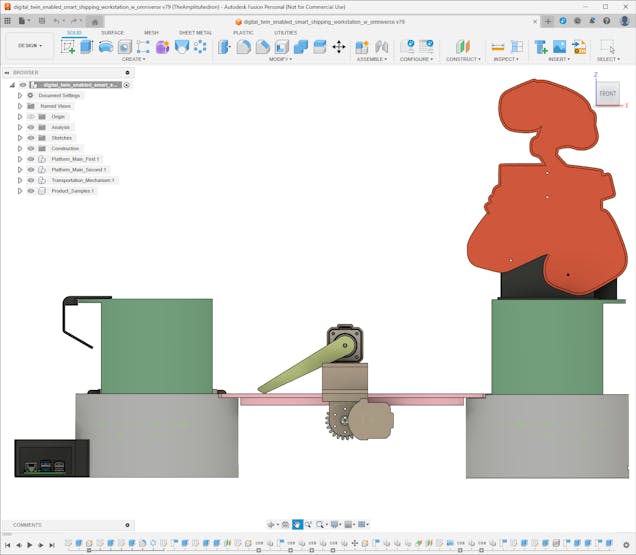Screen dimensions: 636x555
Task: Expand the Transportation_Mechanism component tree
Action: coord(19,180)
